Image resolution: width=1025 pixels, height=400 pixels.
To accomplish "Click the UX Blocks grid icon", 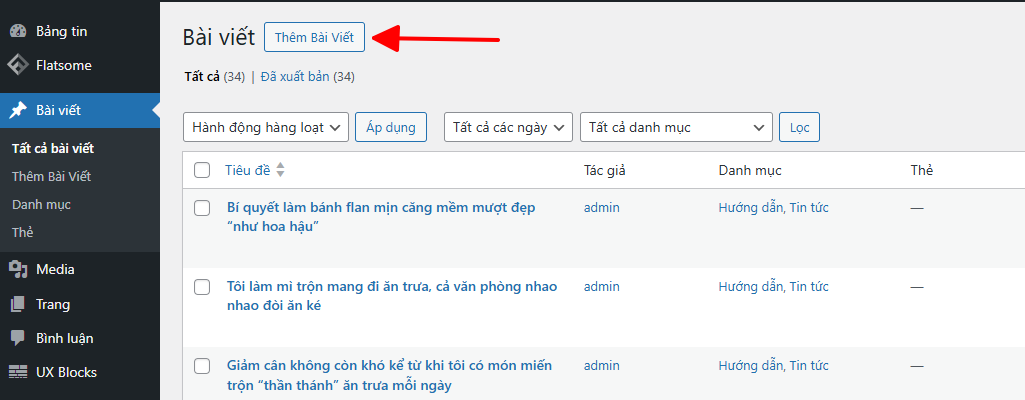I will pyautogui.click(x=18, y=372).
